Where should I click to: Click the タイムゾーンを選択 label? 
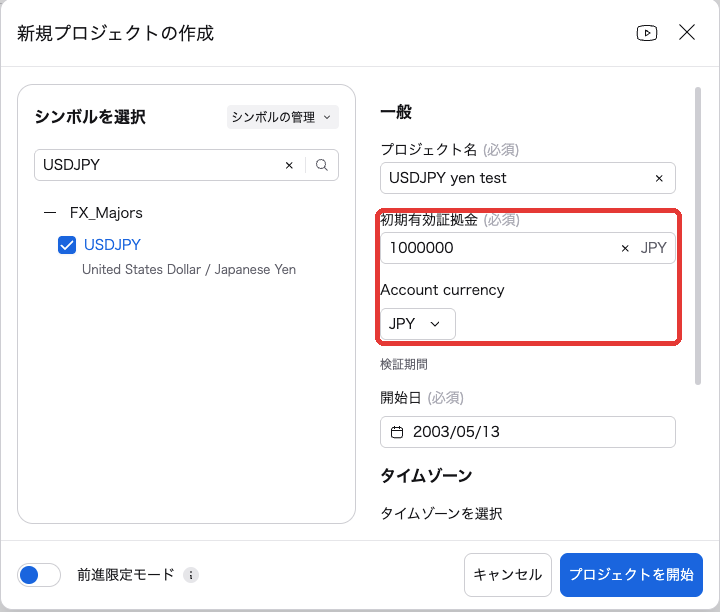441,513
